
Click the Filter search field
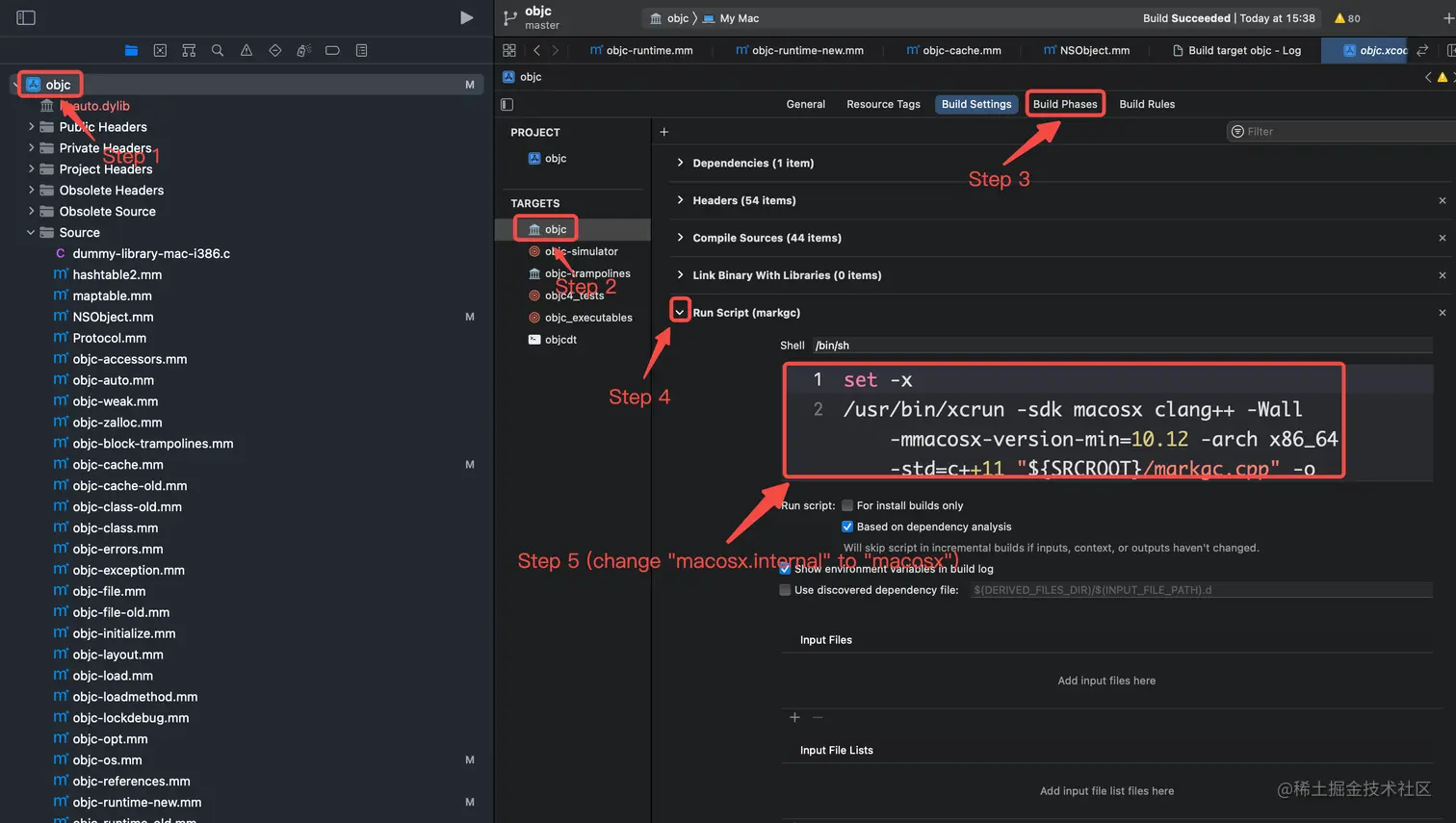pos(1341,132)
